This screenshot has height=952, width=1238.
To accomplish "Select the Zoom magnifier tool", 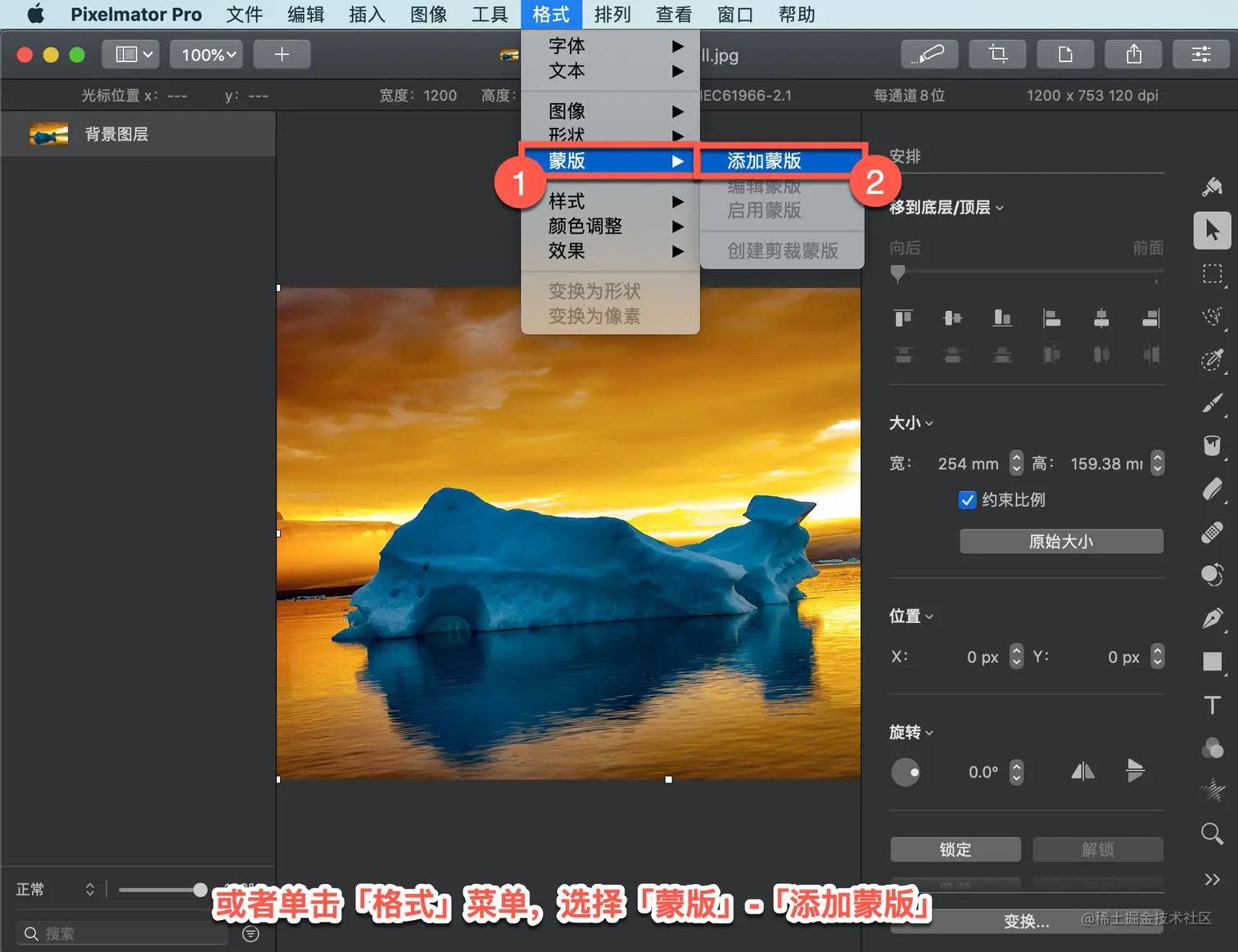I will 1212,833.
